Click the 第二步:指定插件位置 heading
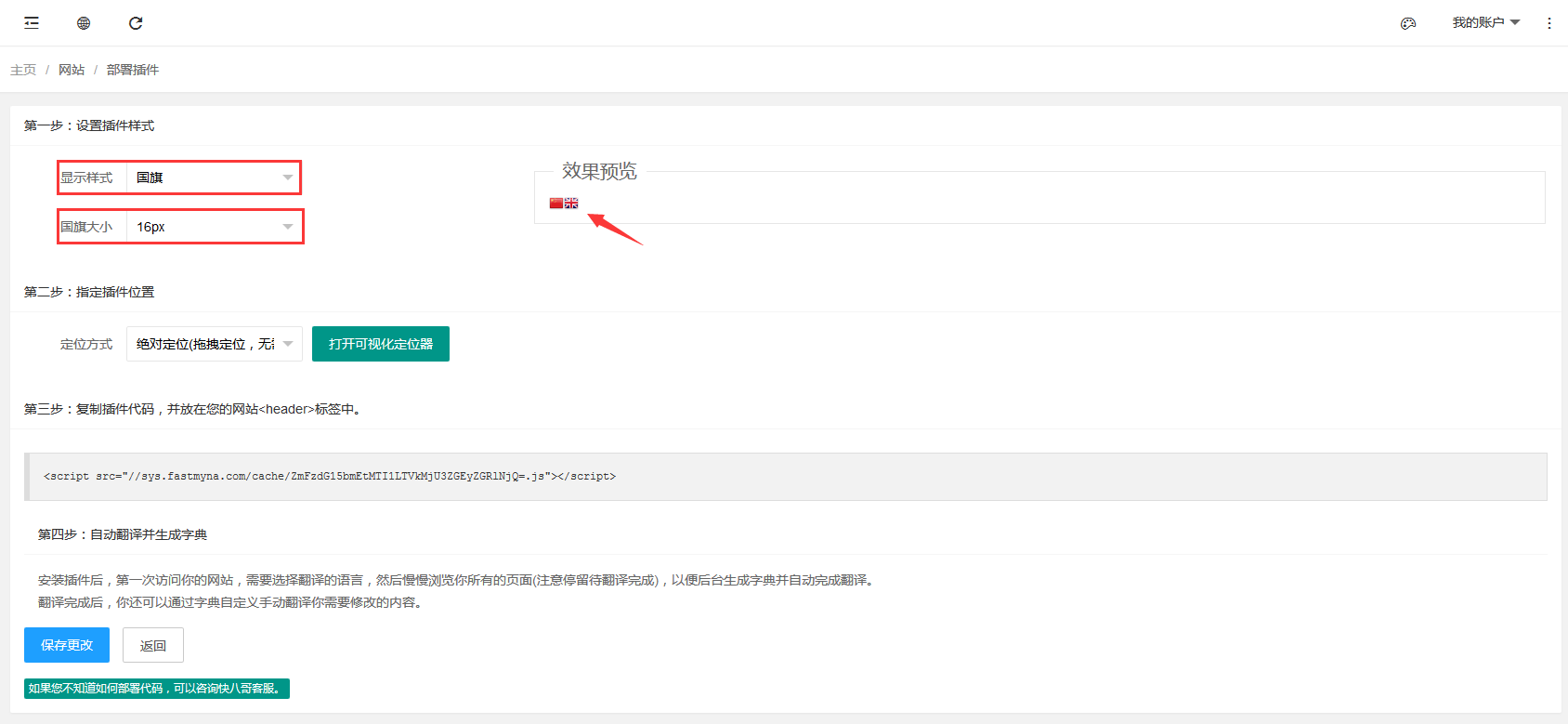1568x724 pixels. 89,292
